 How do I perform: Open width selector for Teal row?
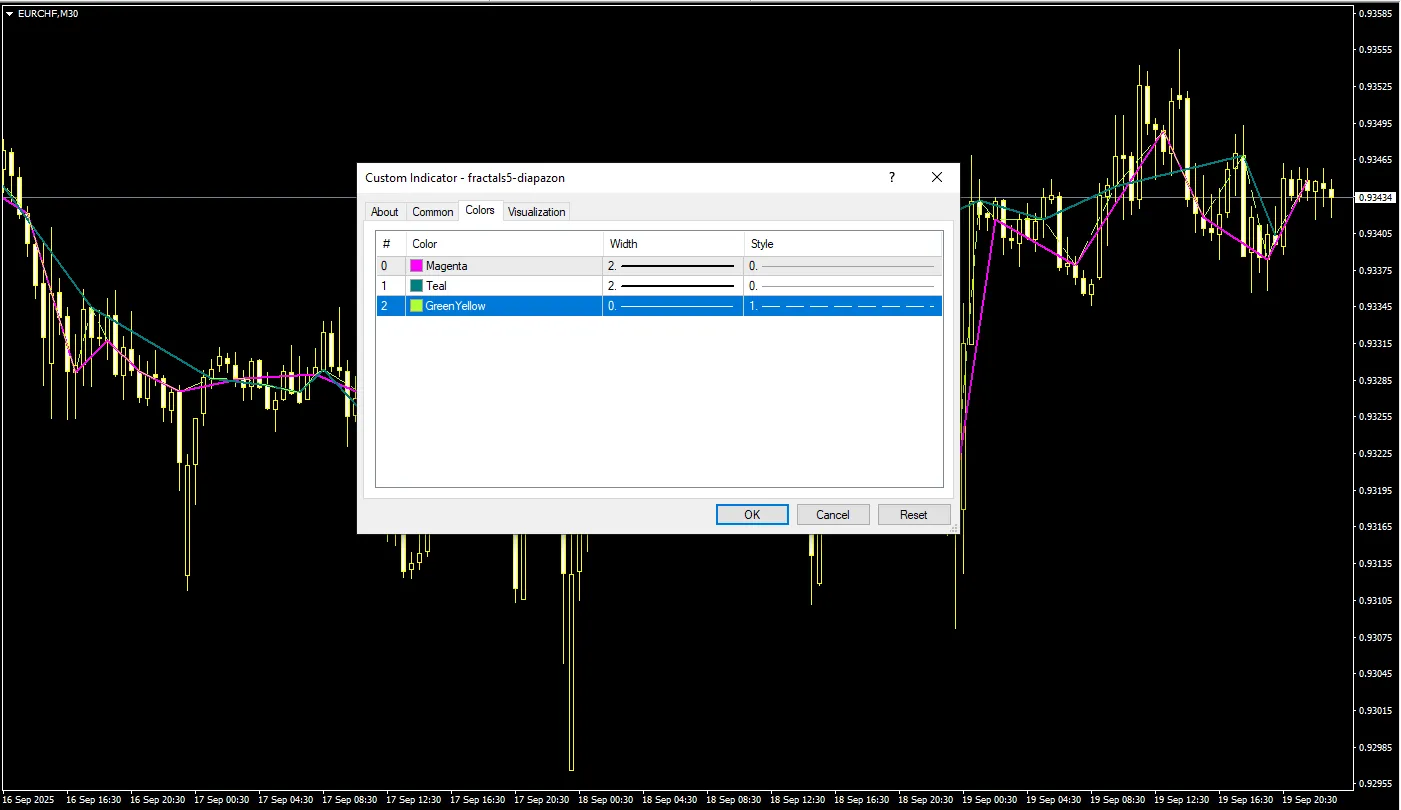click(673, 286)
